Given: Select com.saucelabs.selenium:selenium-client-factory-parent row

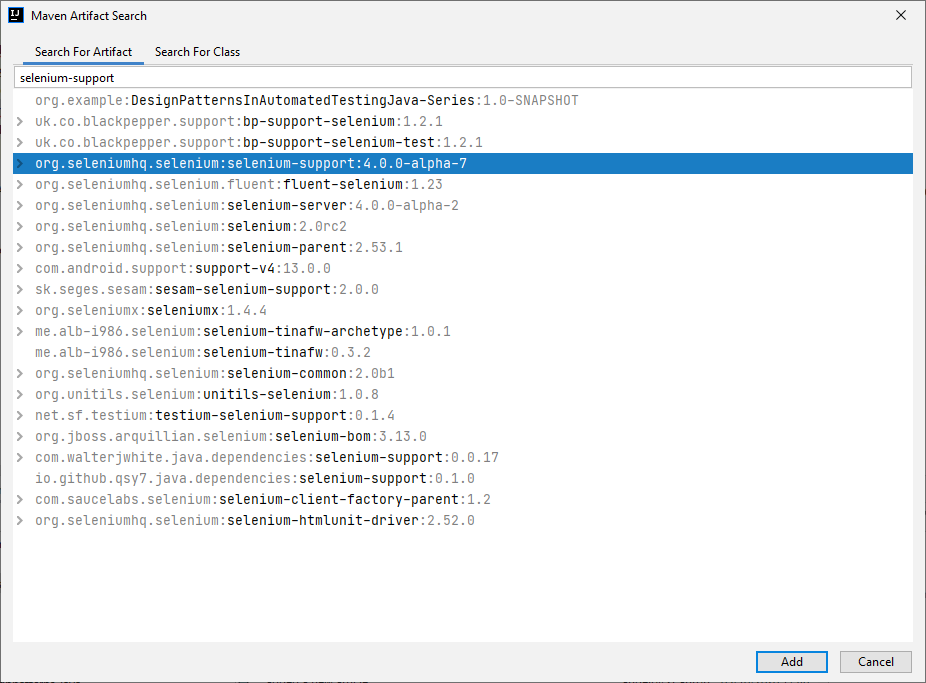Looking at the screenshot, I should [463, 499].
